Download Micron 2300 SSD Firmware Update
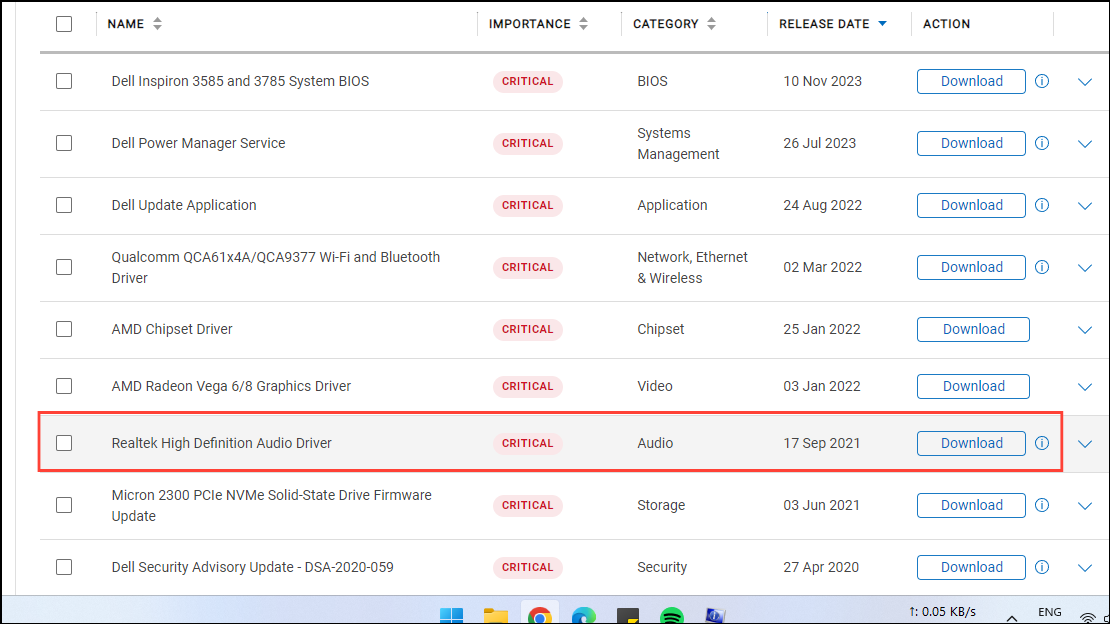This screenshot has width=1110, height=624. pos(971,505)
